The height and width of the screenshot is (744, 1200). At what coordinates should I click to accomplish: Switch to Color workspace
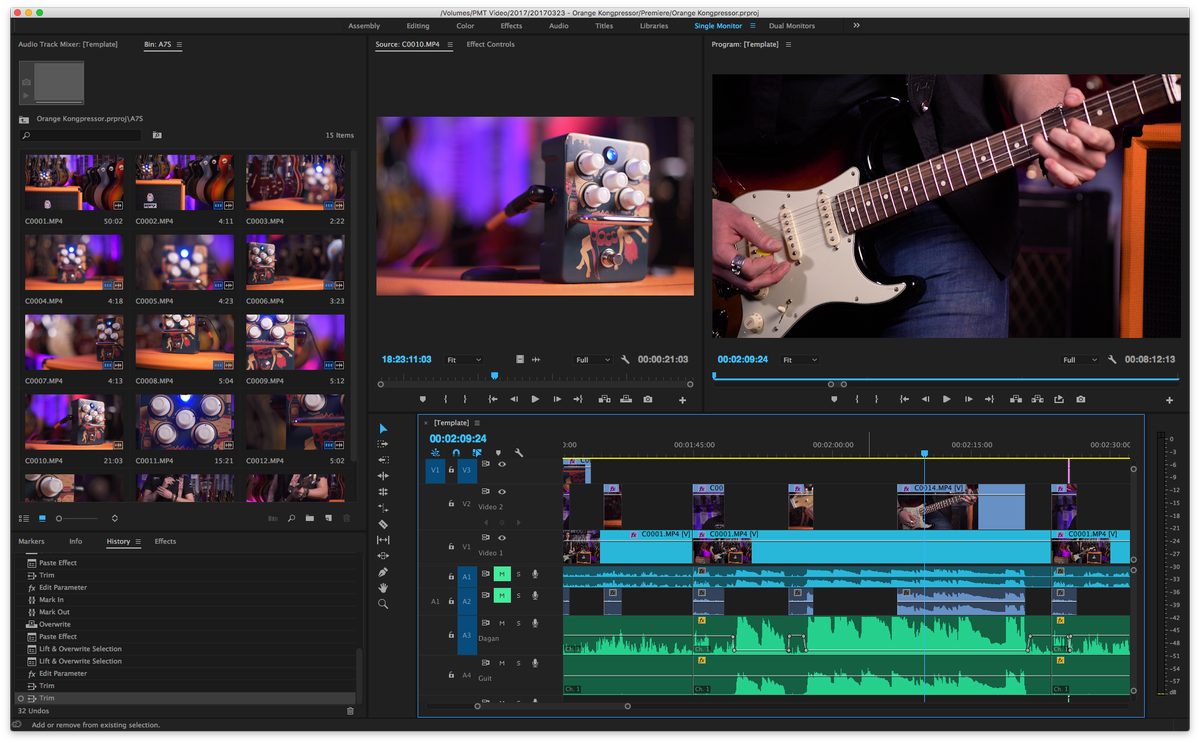coord(465,26)
